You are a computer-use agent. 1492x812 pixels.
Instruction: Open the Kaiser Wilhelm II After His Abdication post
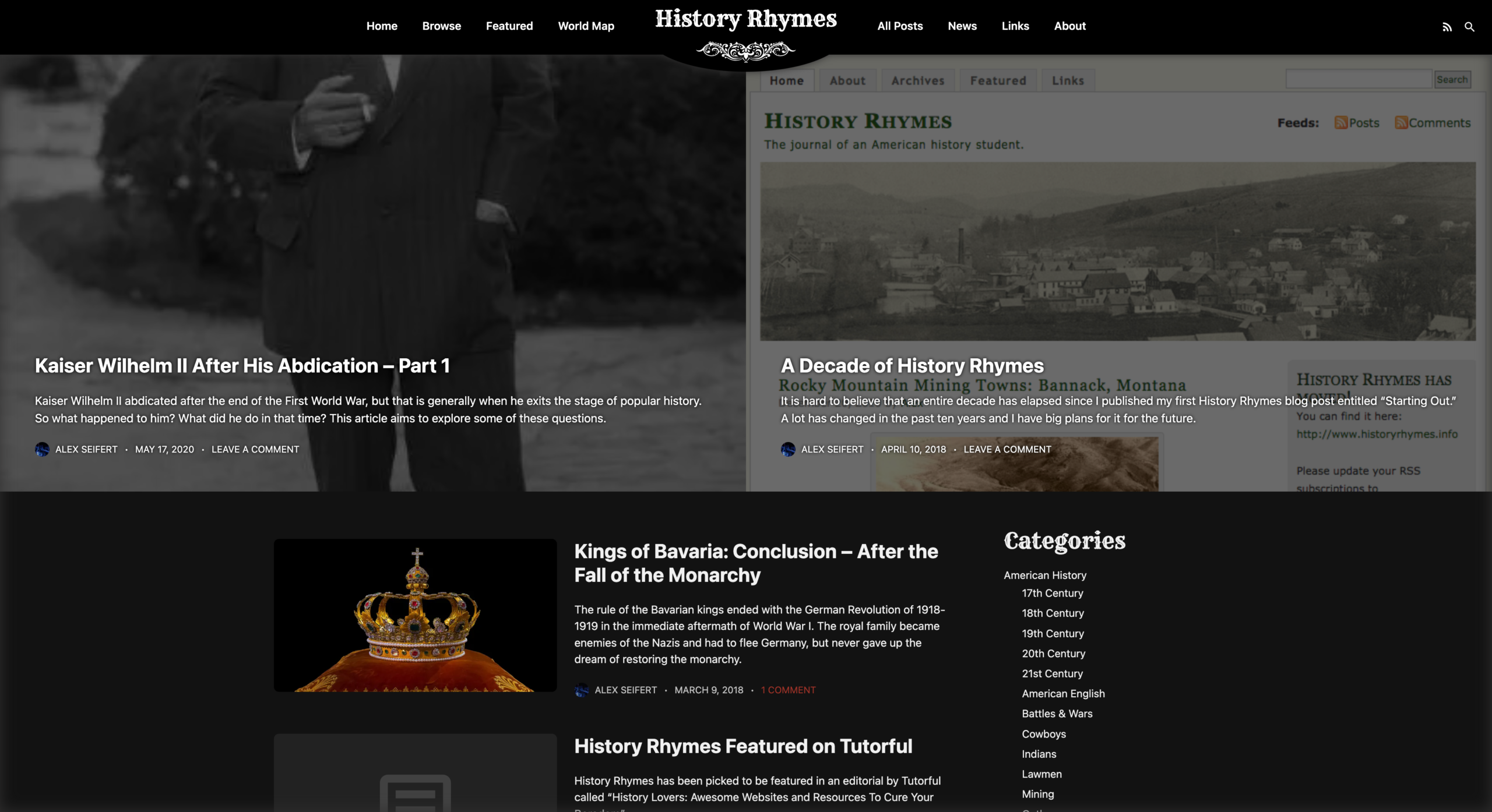pyautogui.click(x=242, y=366)
